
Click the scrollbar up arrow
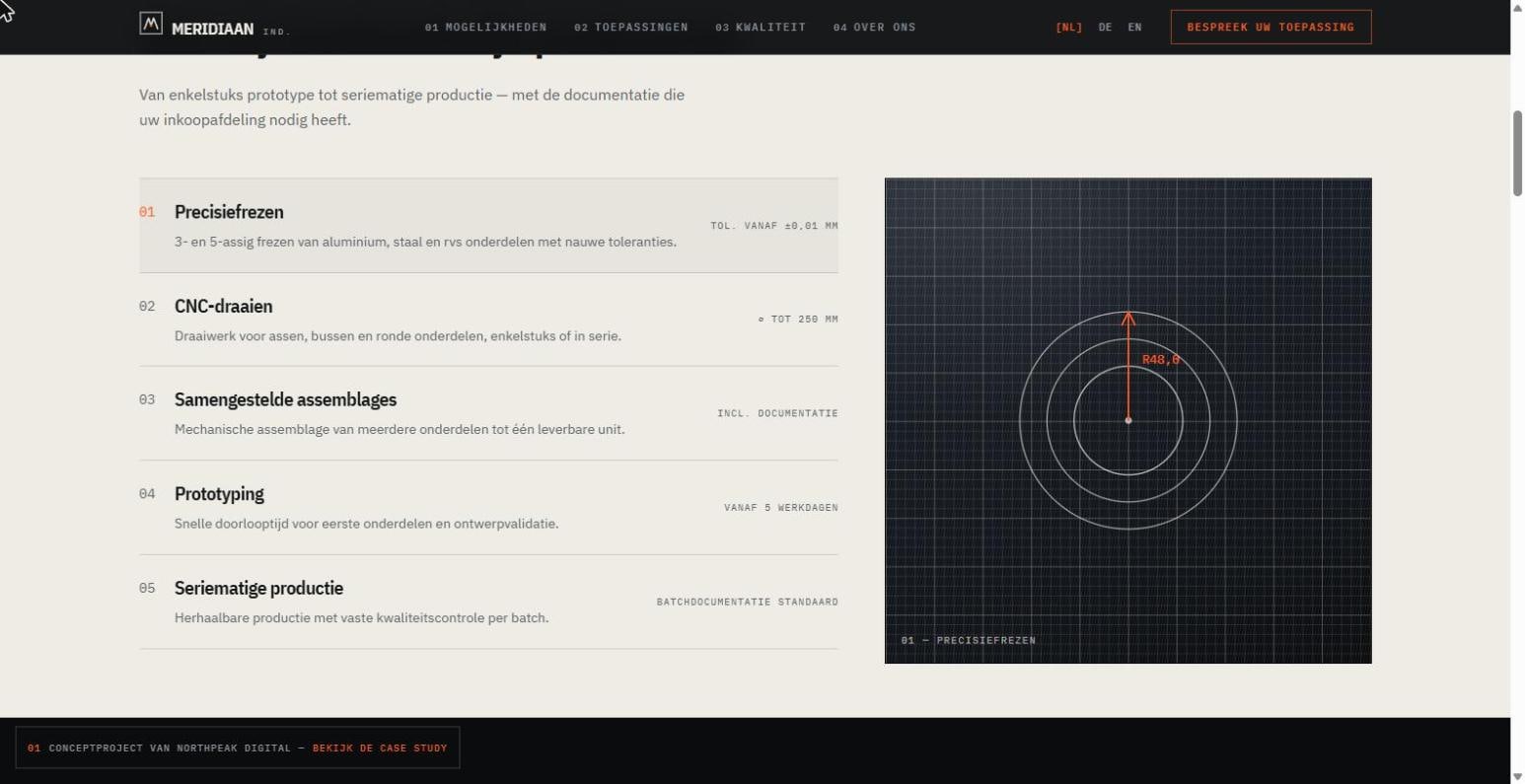1517,7
